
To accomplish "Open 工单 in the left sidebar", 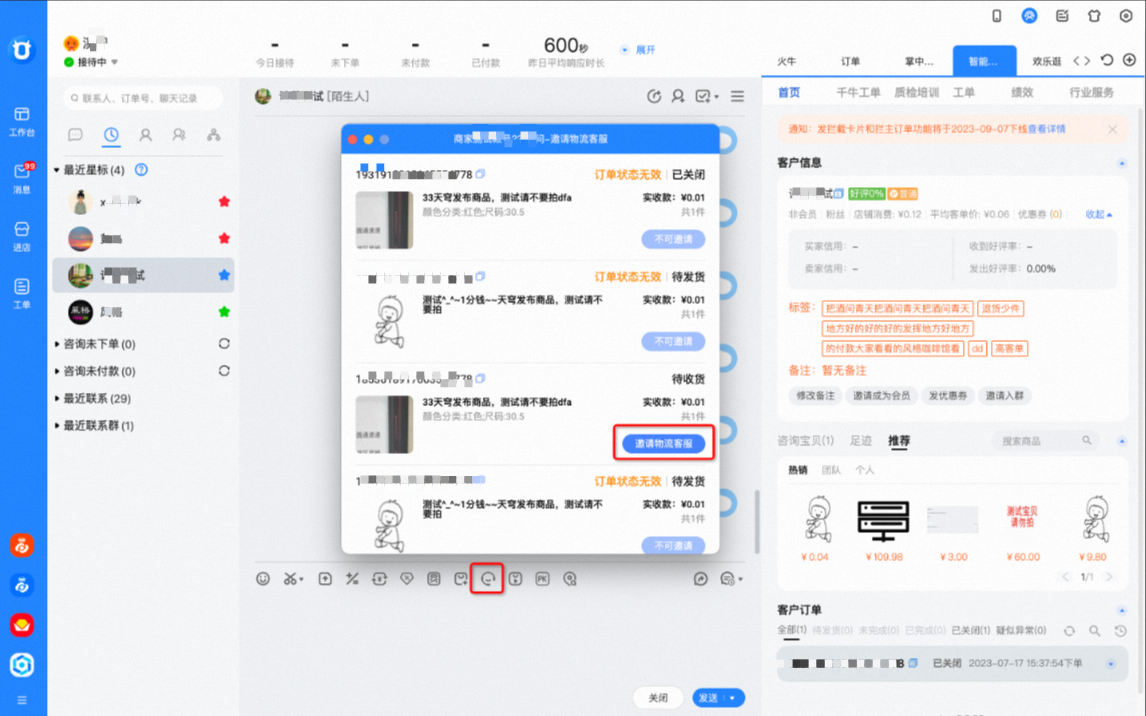I will point(22,293).
